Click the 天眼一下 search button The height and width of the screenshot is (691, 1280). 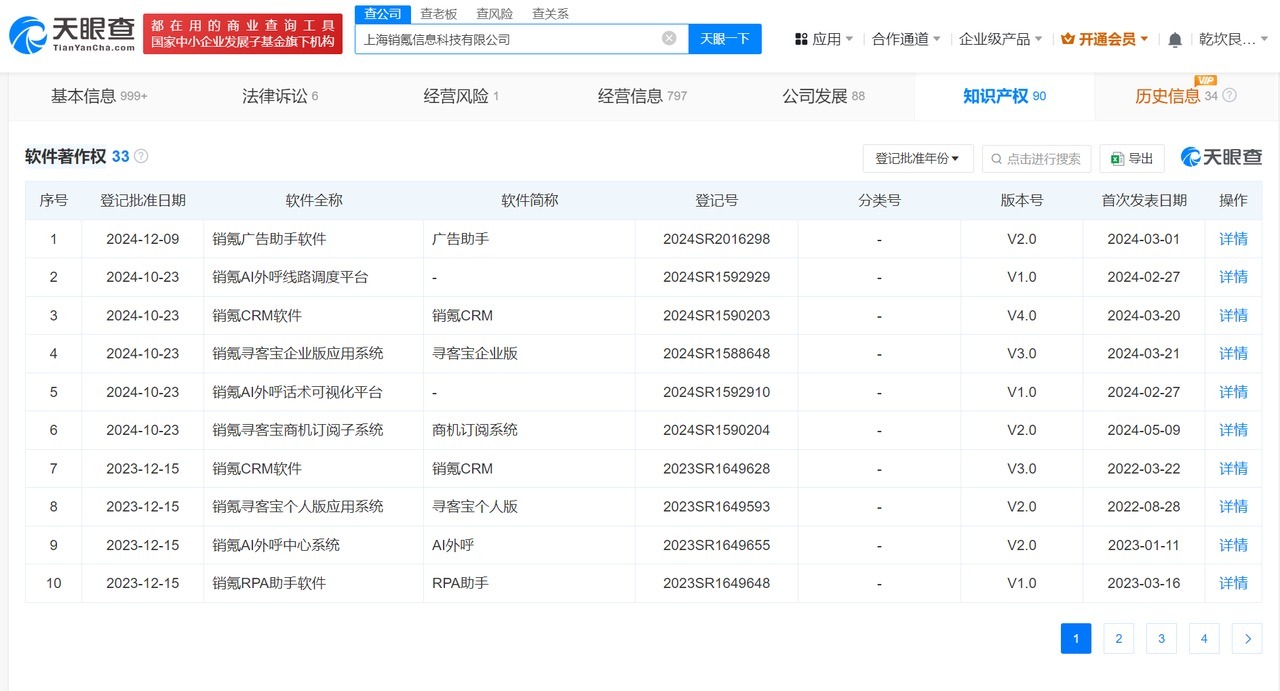coord(725,37)
